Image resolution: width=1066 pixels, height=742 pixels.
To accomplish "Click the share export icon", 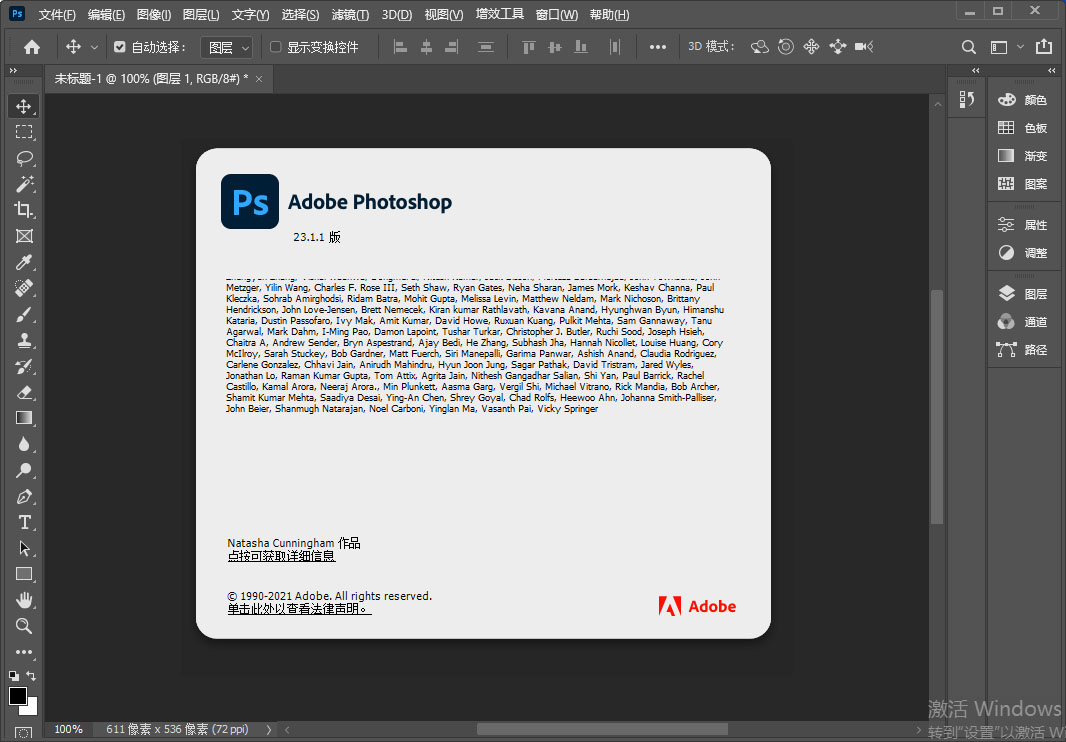I will (1044, 46).
